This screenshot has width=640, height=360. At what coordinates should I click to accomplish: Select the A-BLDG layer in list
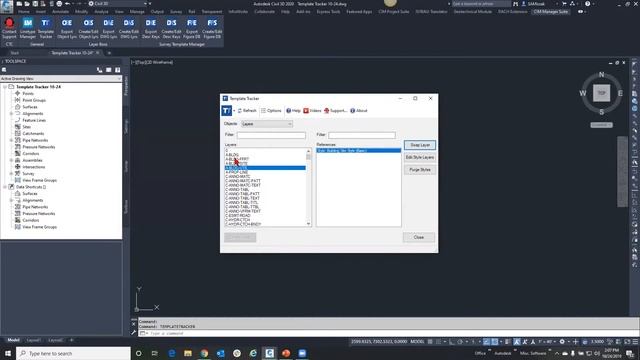(232, 155)
